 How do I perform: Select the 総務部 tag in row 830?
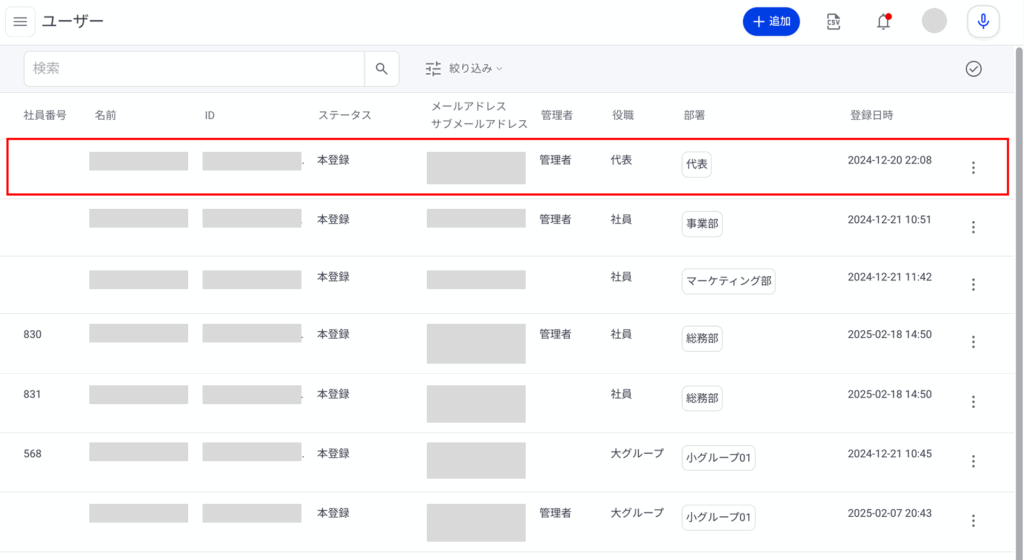pos(702,338)
